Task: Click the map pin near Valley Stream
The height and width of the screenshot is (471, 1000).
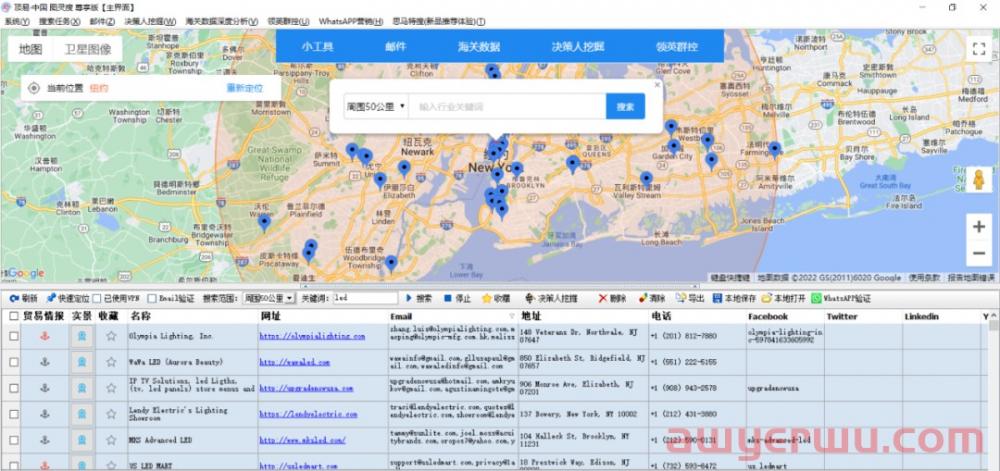Action: click(646, 179)
